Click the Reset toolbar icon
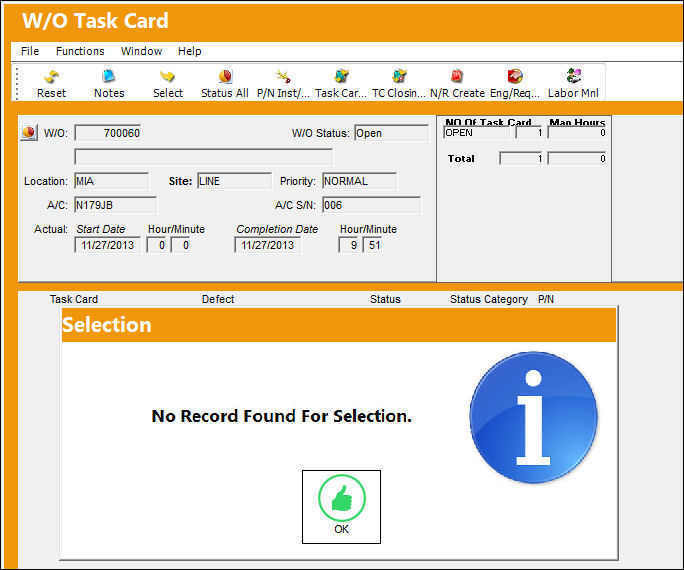The image size is (684, 570). (51, 83)
